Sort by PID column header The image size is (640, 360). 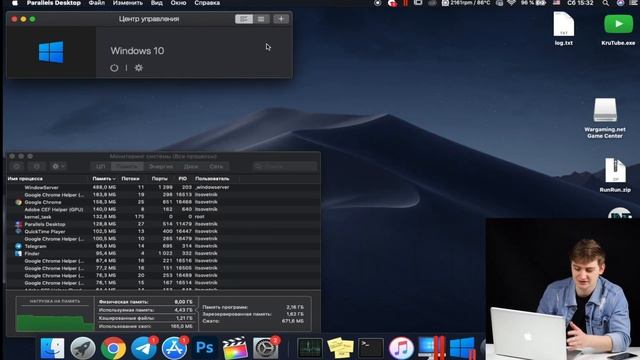click(182, 178)
